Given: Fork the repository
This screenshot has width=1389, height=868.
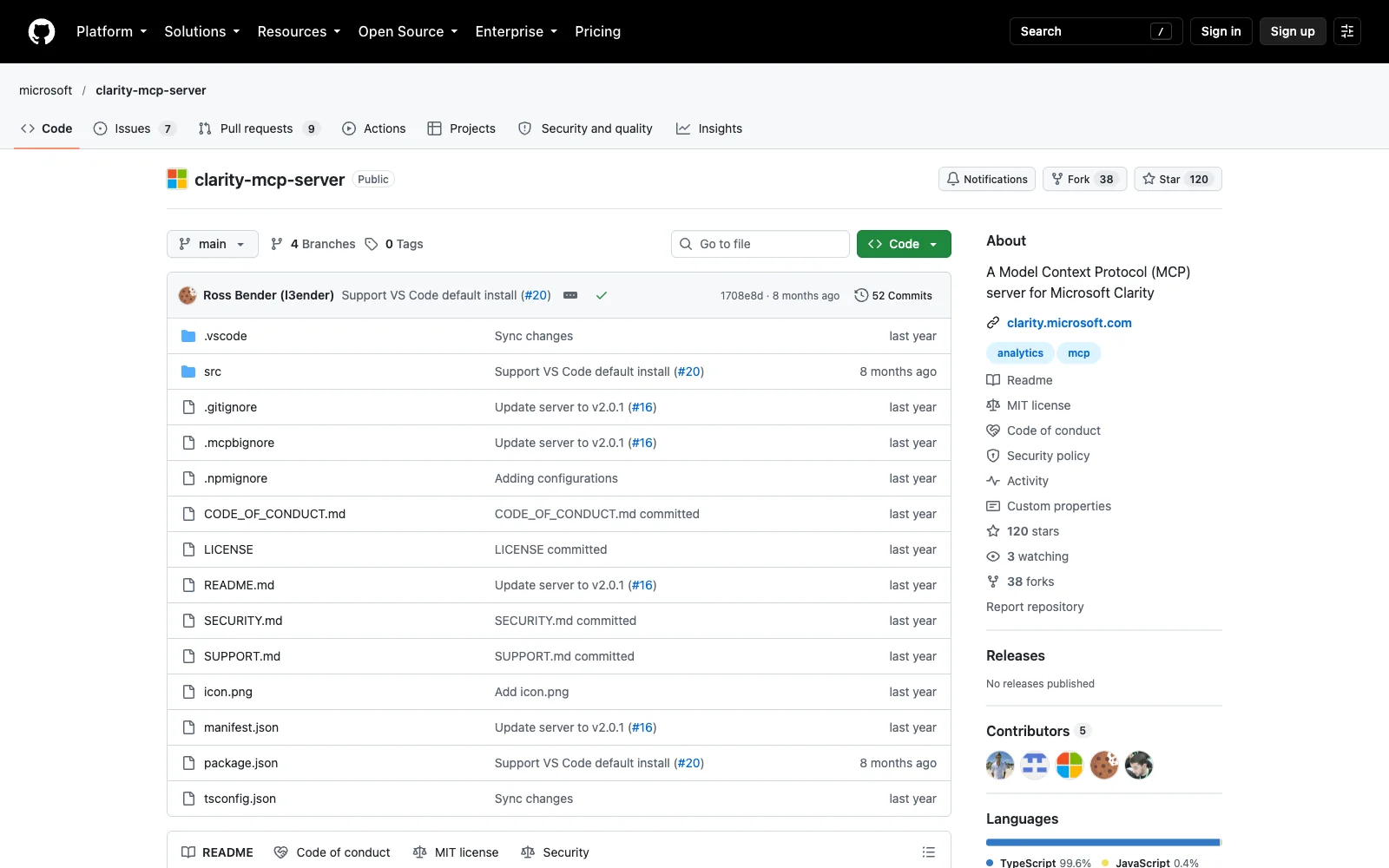Looking at the screenshot, I should [1085, 179].
